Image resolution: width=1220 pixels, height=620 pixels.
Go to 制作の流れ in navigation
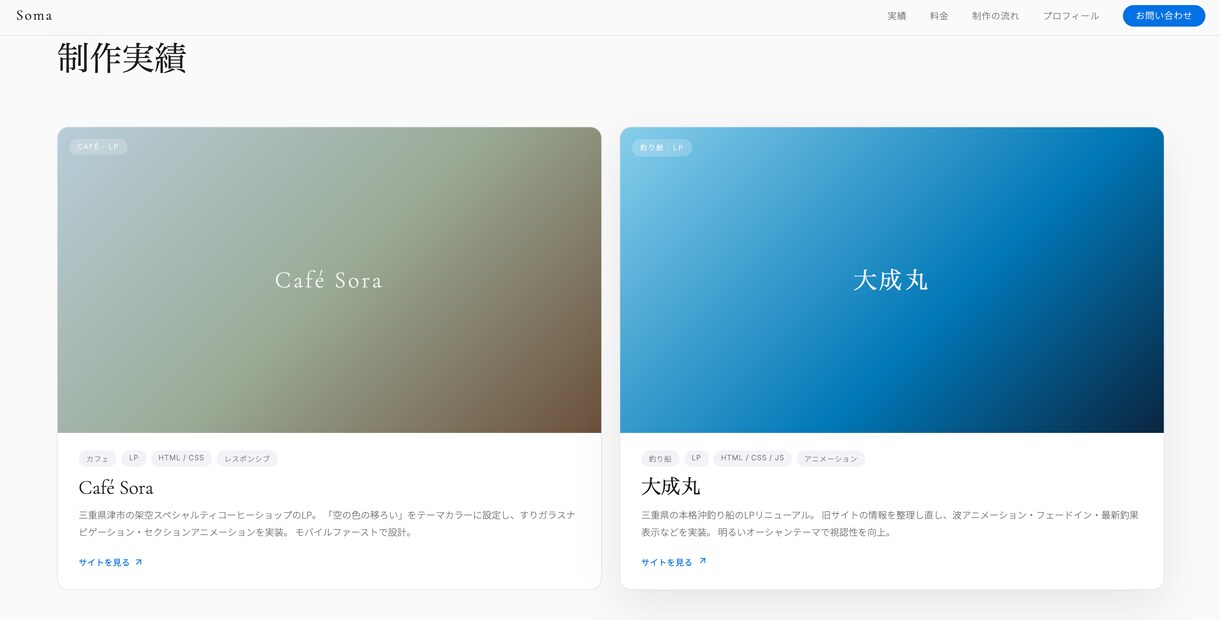pyautogui.click(x=996, y=16)
